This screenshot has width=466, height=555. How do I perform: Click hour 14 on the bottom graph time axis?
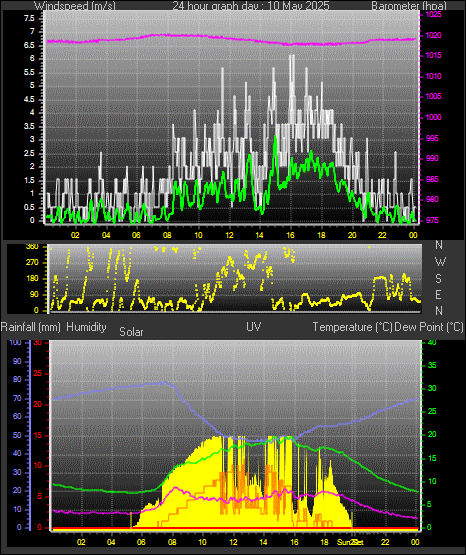(263, 542)
